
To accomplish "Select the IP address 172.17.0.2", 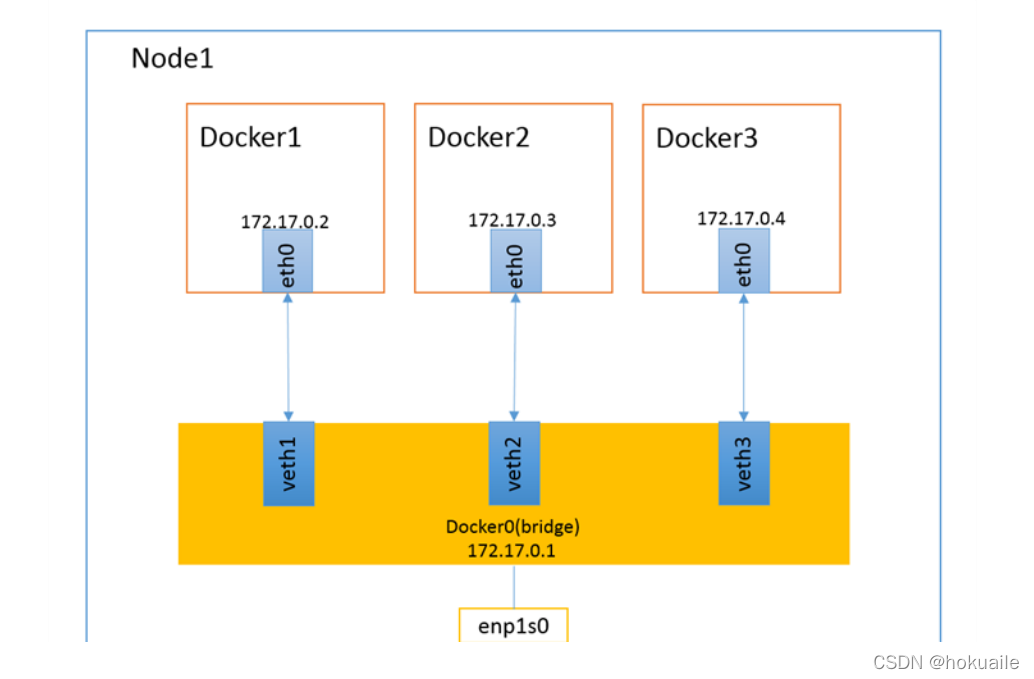I will tap(286, 221).
